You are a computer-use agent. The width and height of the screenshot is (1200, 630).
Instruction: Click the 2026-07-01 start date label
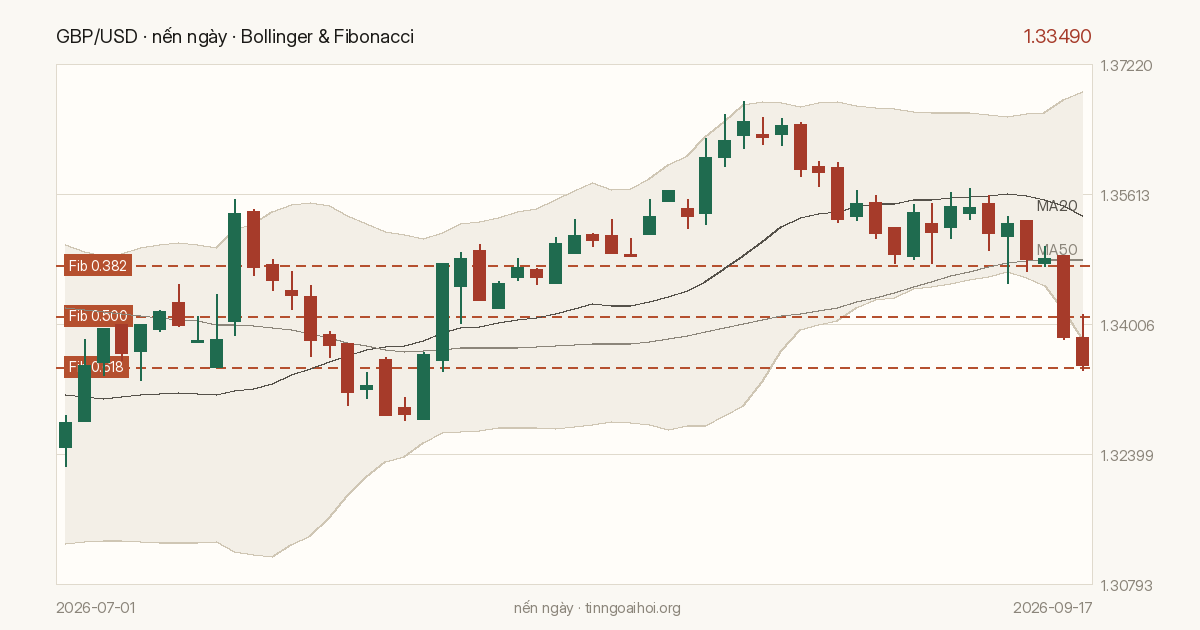pyautogui.click(x=96, y=608)
